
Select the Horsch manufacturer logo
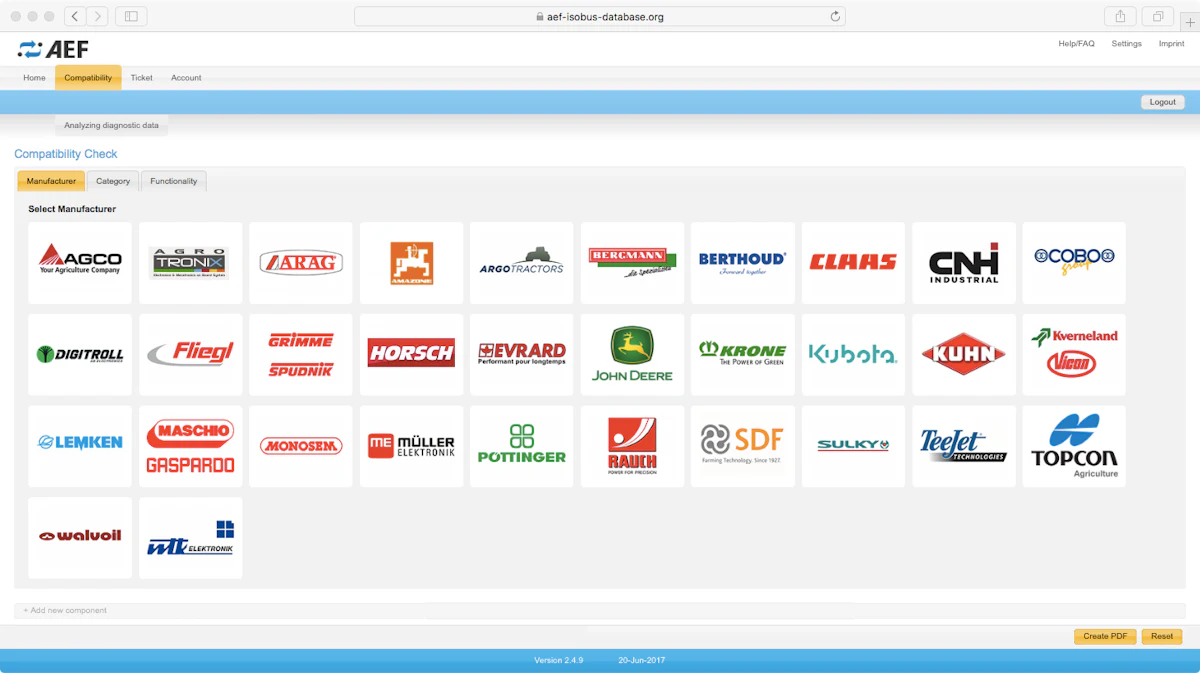[x=412, y=355]
